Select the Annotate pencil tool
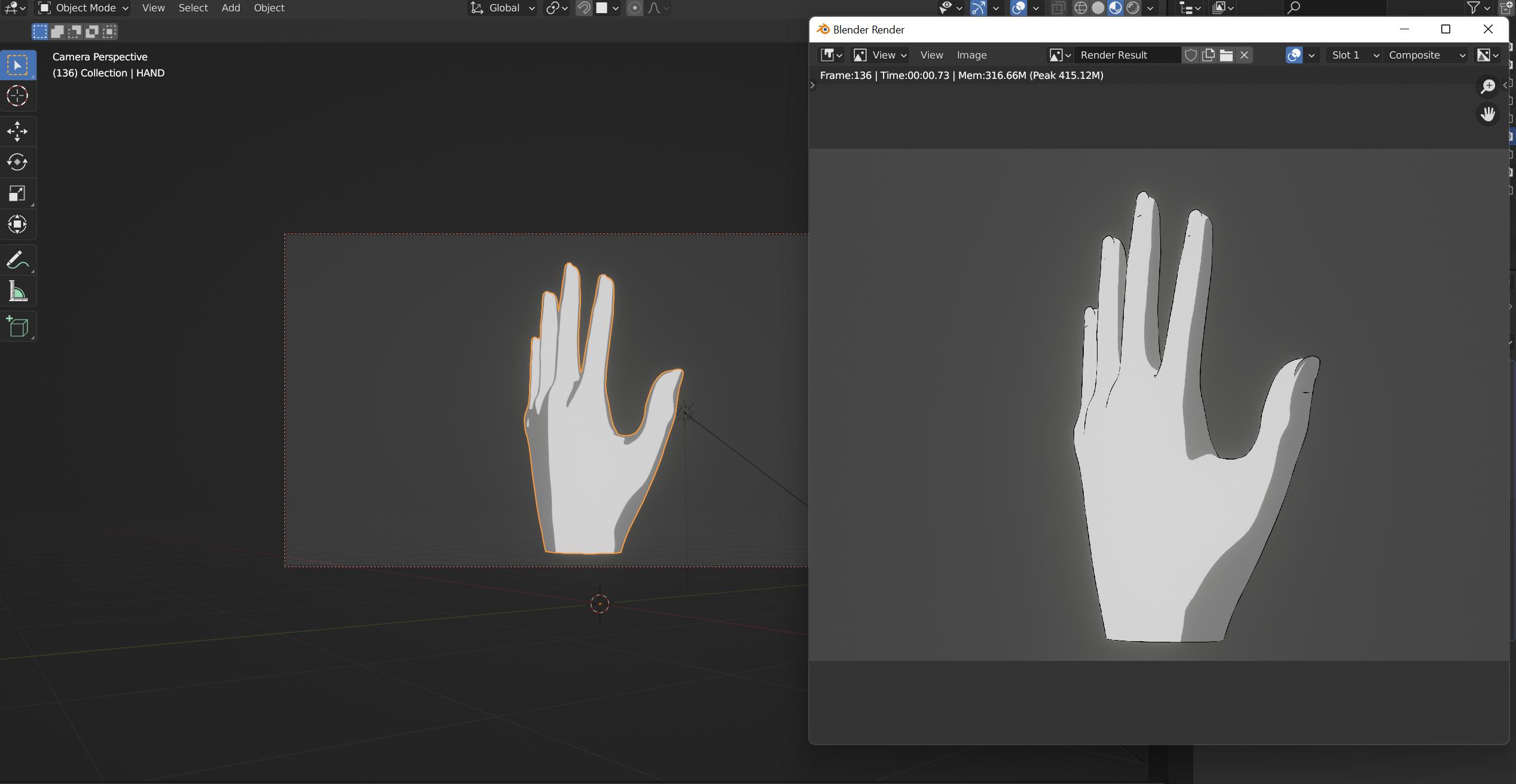Image resolution: width=1516 pixels, height=784 pixels. [18, 260]
